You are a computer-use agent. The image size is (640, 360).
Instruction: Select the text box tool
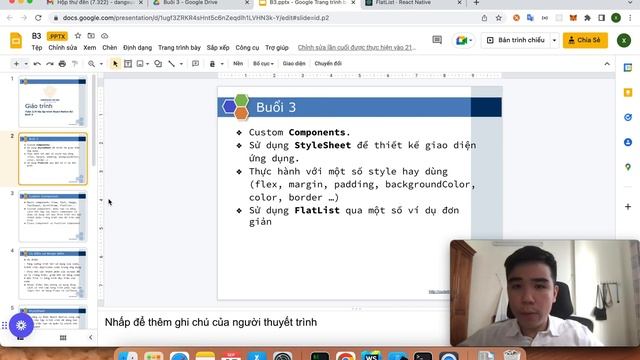[x=128, y=64]
